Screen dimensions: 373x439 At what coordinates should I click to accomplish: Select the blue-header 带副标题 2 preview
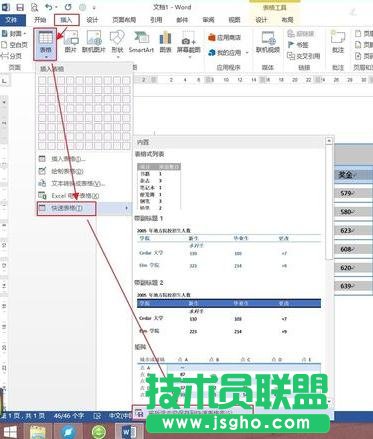pos(229,313)
